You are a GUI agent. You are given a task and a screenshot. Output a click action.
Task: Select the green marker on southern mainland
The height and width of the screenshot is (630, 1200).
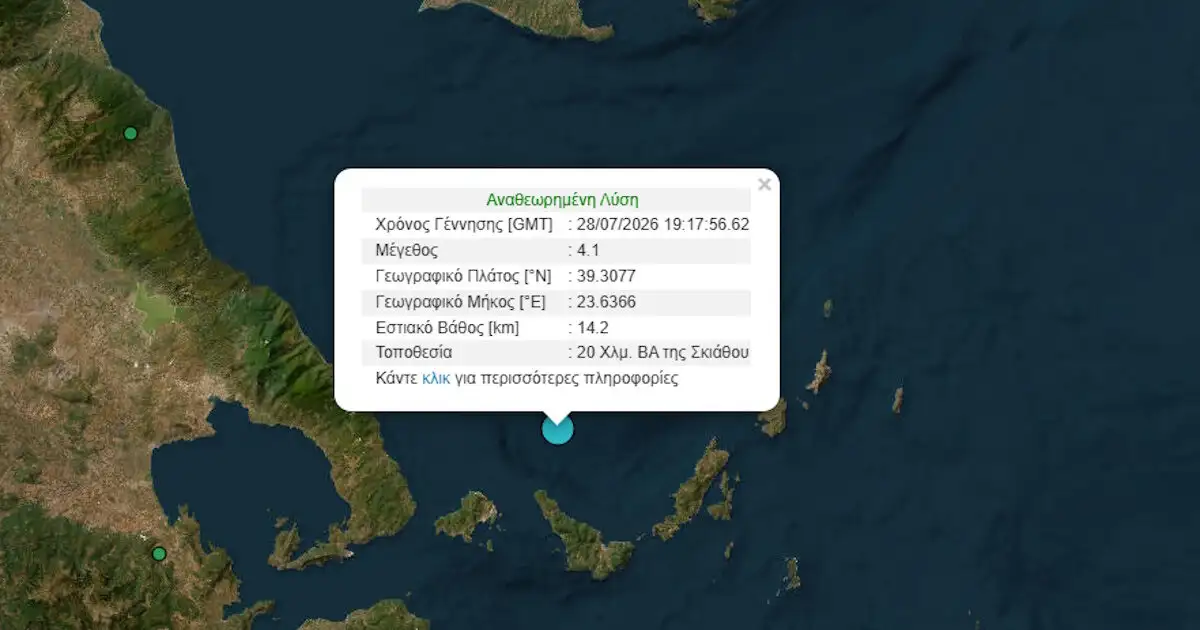tap(159, 553)
